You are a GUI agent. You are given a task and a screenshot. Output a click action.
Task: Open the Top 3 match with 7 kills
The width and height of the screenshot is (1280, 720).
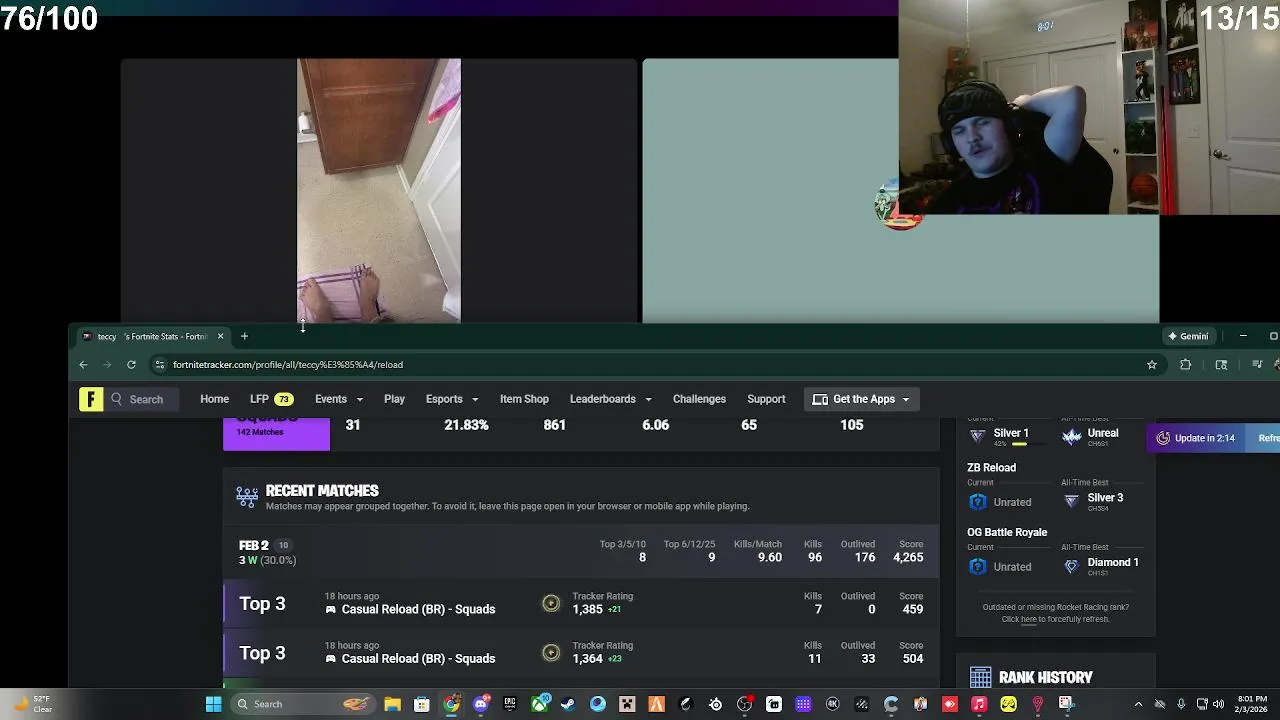click(x=581, y=603)
